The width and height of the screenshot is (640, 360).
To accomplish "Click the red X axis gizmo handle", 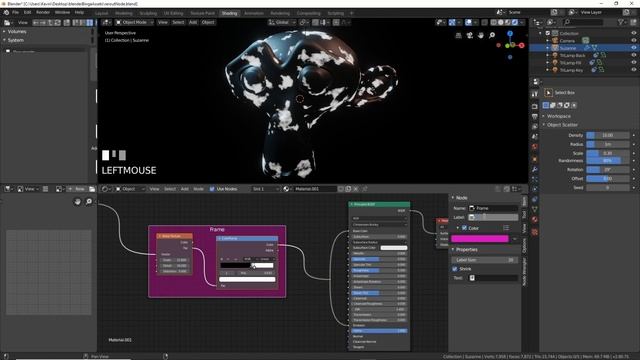I will [521, 45].
